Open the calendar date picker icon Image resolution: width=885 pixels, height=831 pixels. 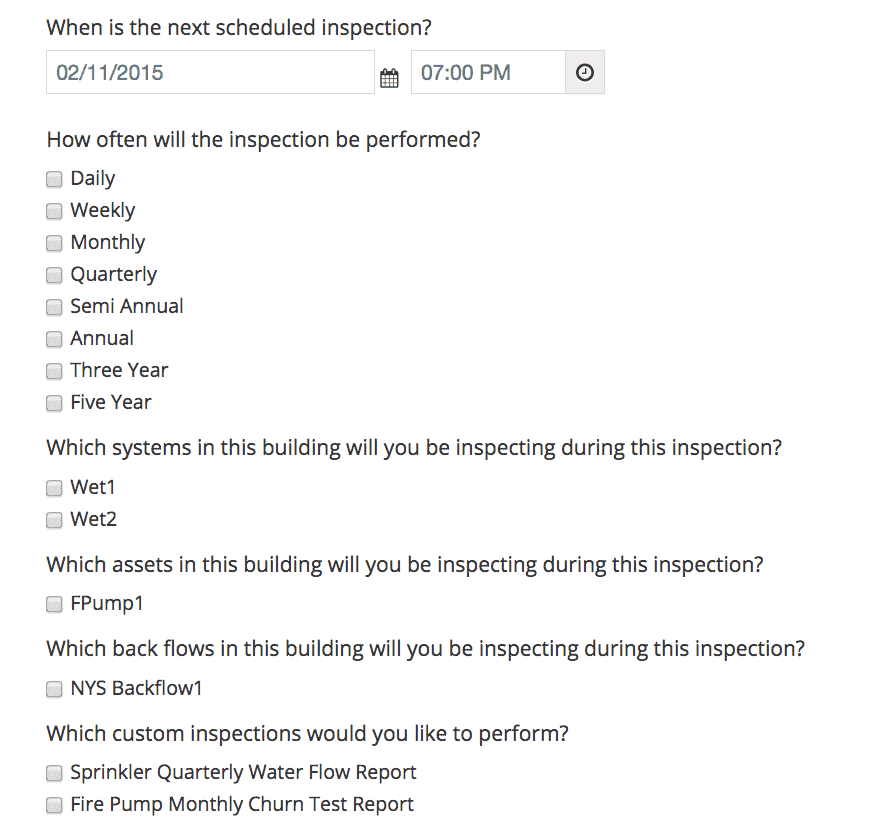[389, 77]
